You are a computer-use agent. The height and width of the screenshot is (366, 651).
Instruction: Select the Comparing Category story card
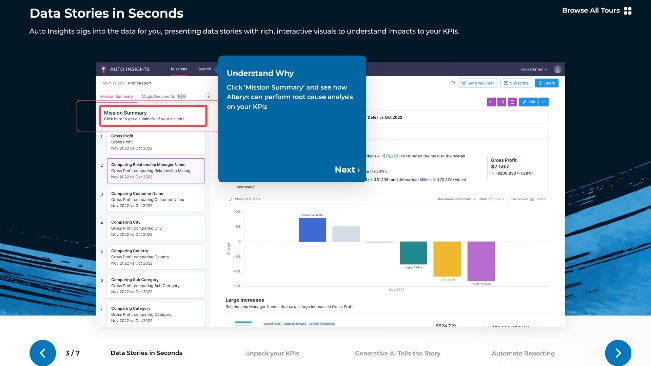tap(156, 314)
